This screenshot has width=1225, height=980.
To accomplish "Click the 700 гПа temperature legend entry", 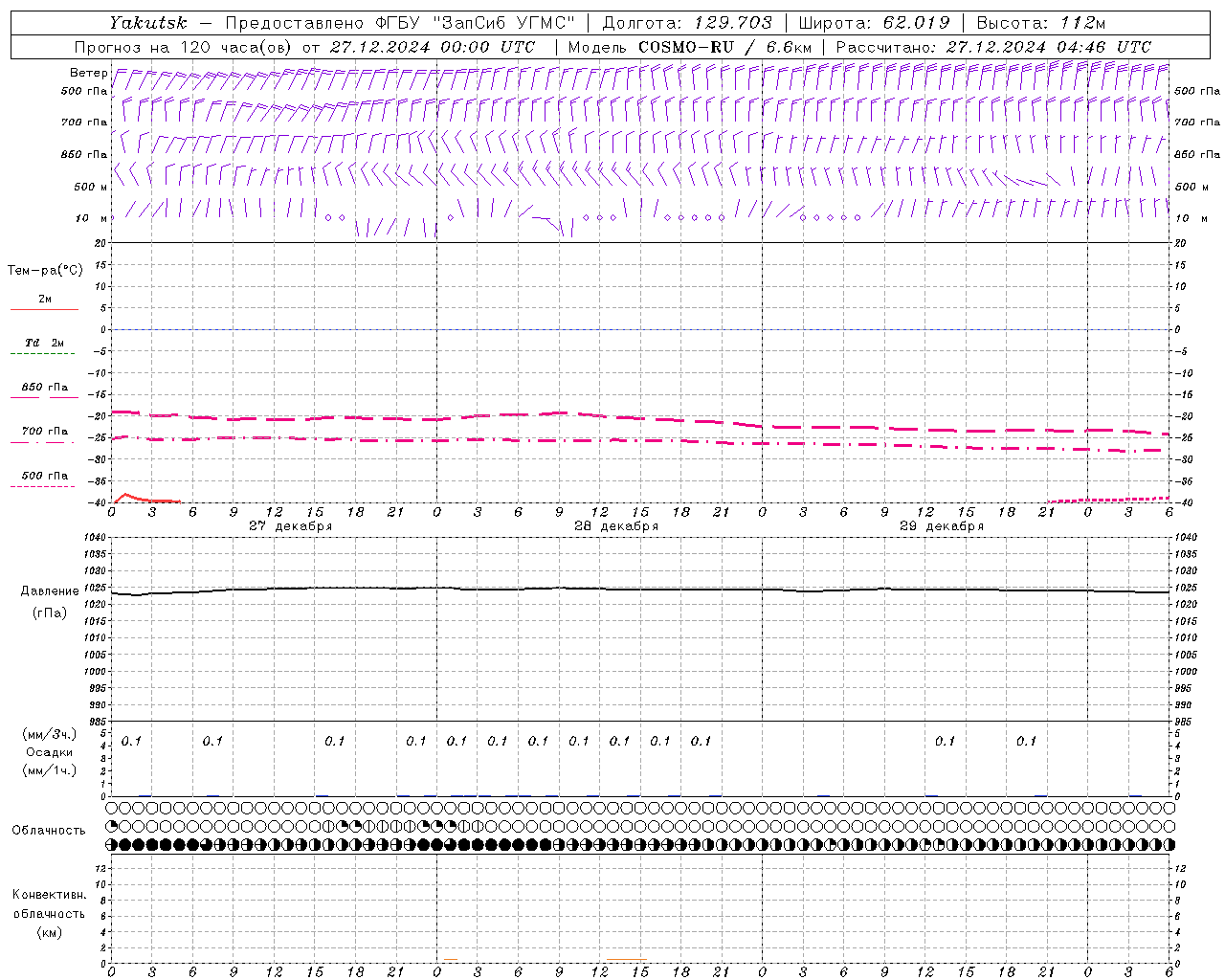I will coord(44,432).
